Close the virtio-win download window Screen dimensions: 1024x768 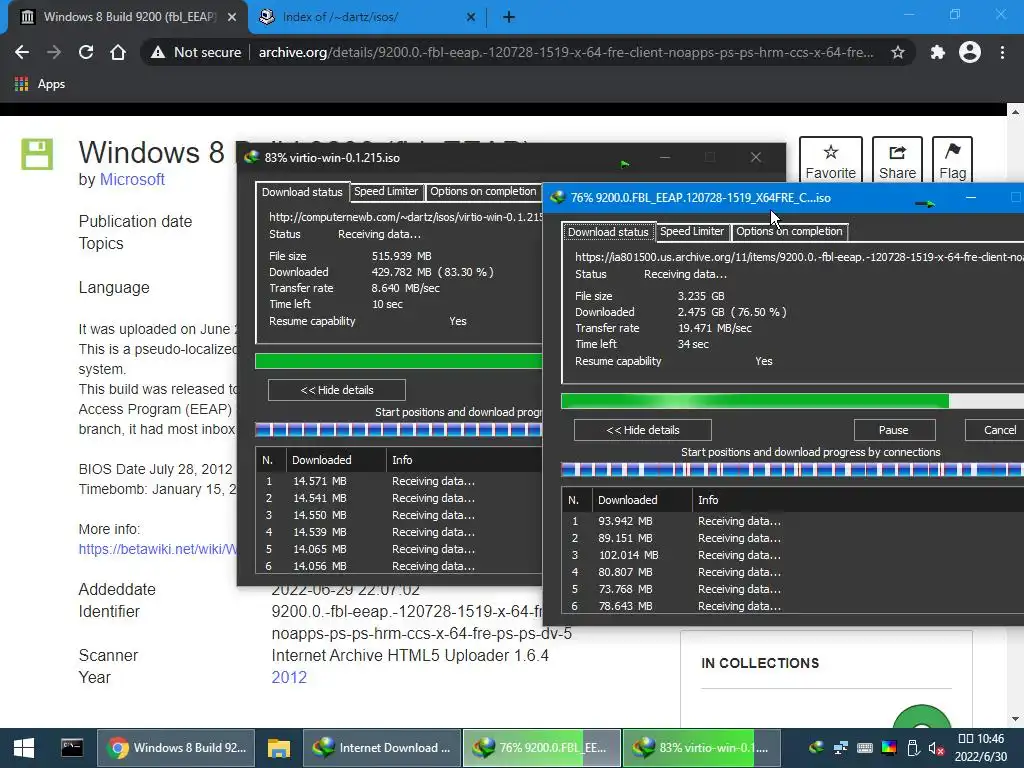pos(756,157)
